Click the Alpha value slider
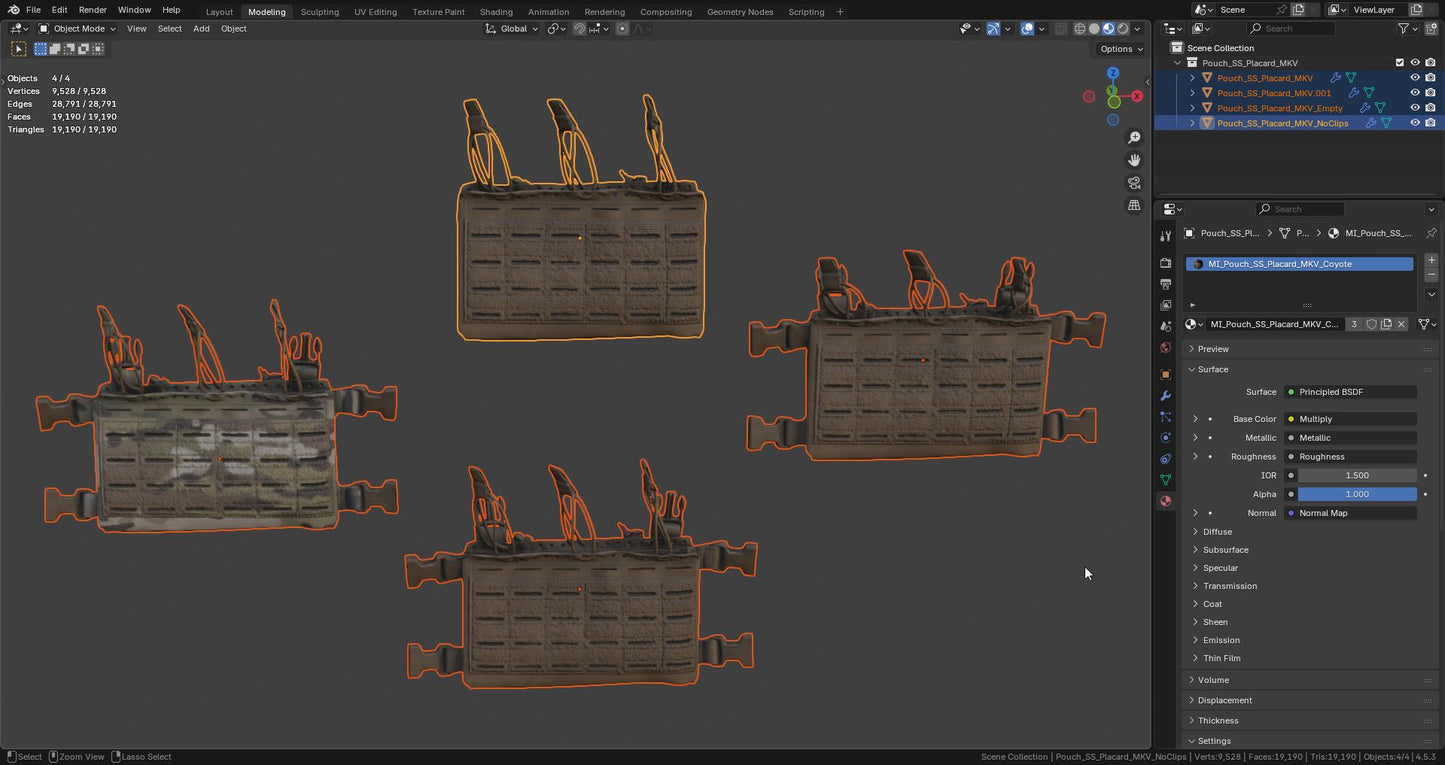 (x=1356, y=494)
